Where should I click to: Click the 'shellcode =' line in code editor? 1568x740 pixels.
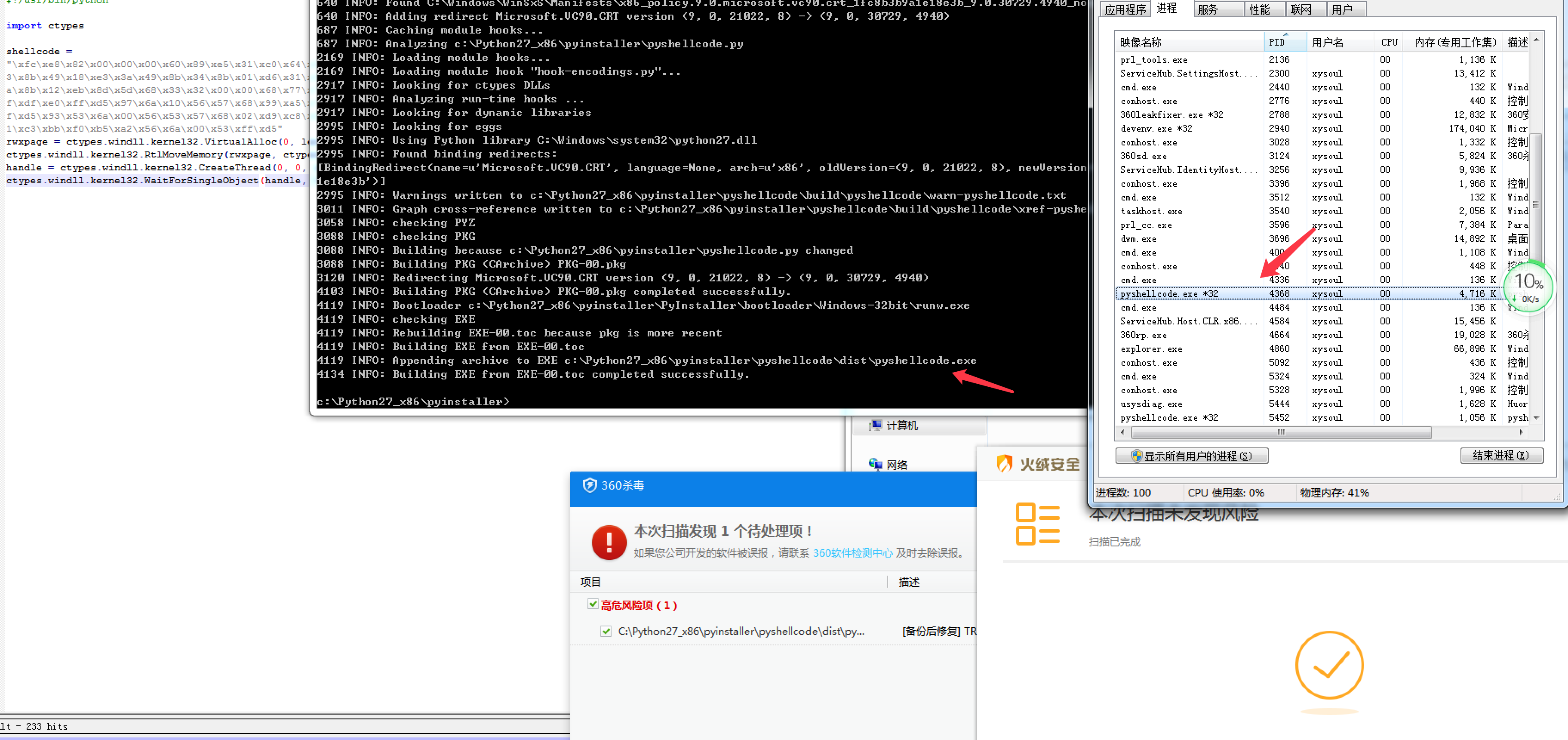click(39, 51)
